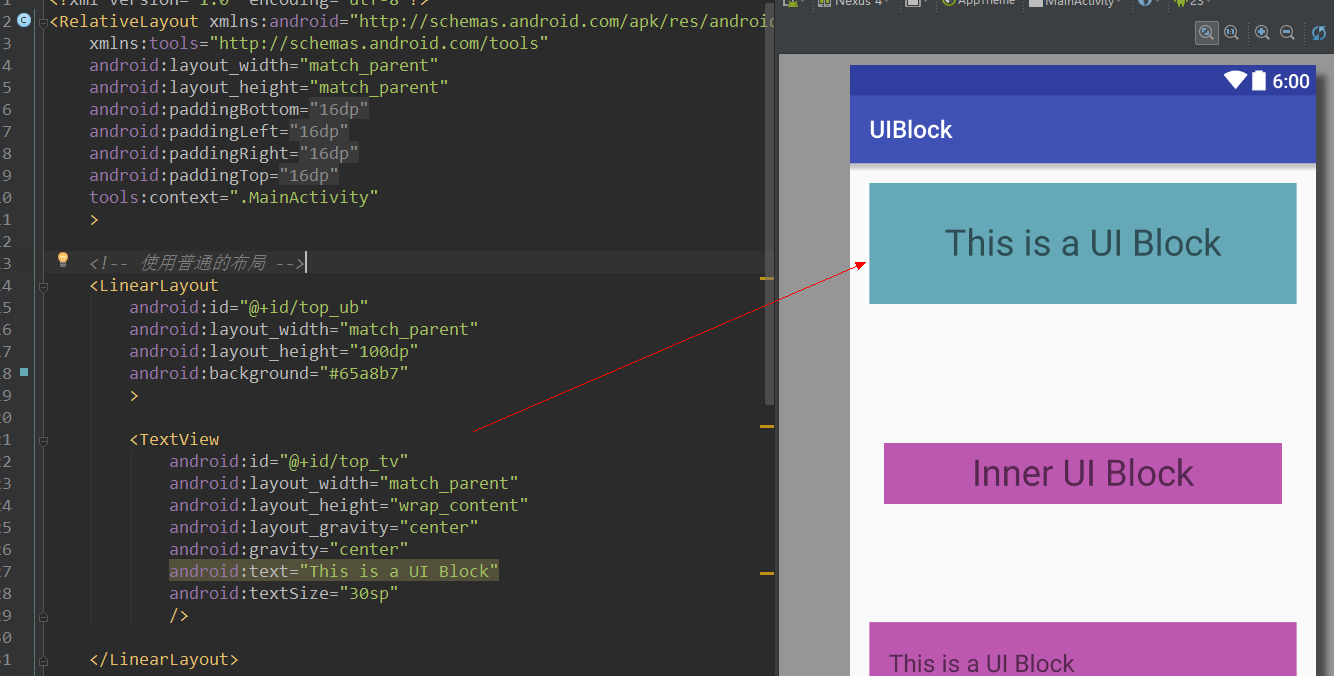This screenshot has width=1334, height=676.
Task: Click the 1:1 actual size zoom icon
Action: point(1231,33)
